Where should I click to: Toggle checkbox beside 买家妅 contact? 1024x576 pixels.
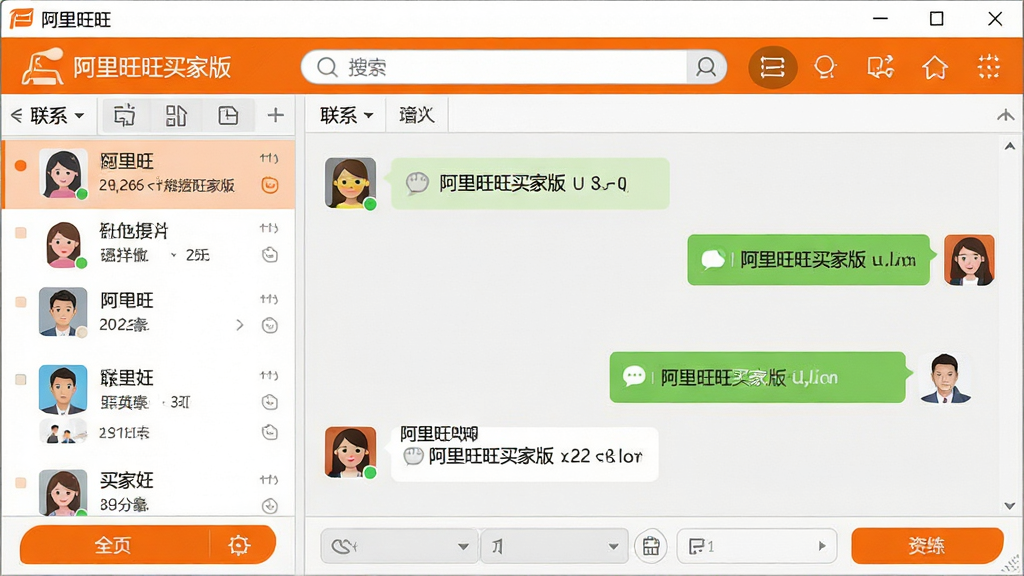click(x=21, y=483)
